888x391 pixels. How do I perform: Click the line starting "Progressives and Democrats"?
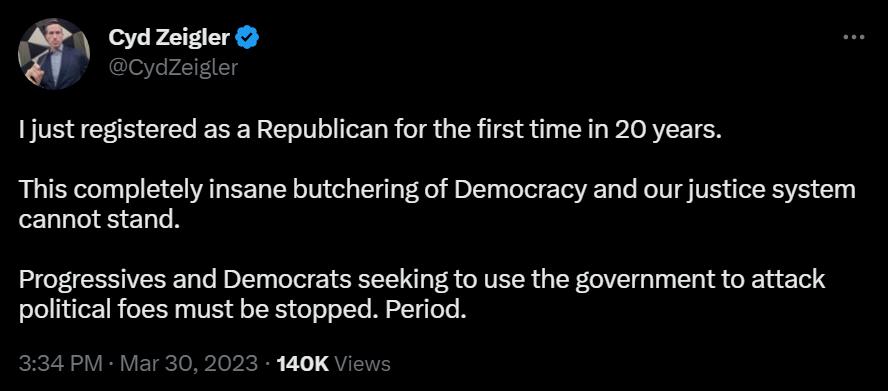[422, 279]
